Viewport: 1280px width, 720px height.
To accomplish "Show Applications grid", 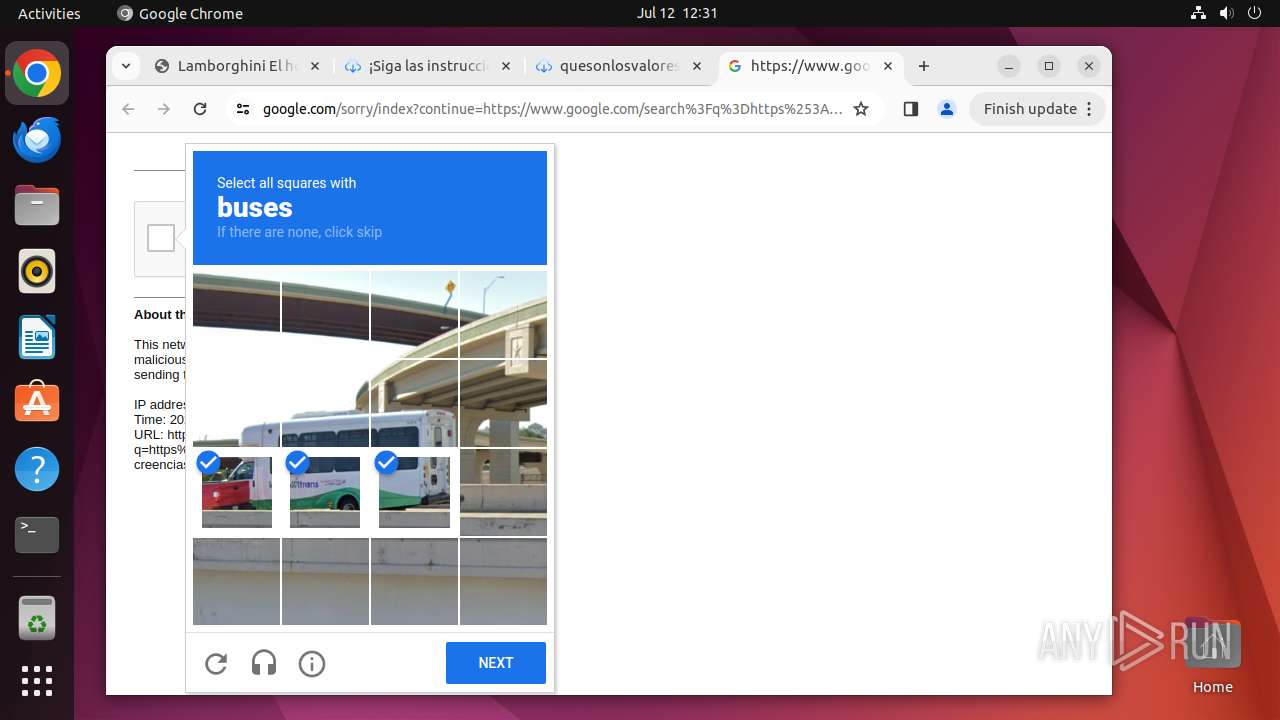I will point(37,681).
